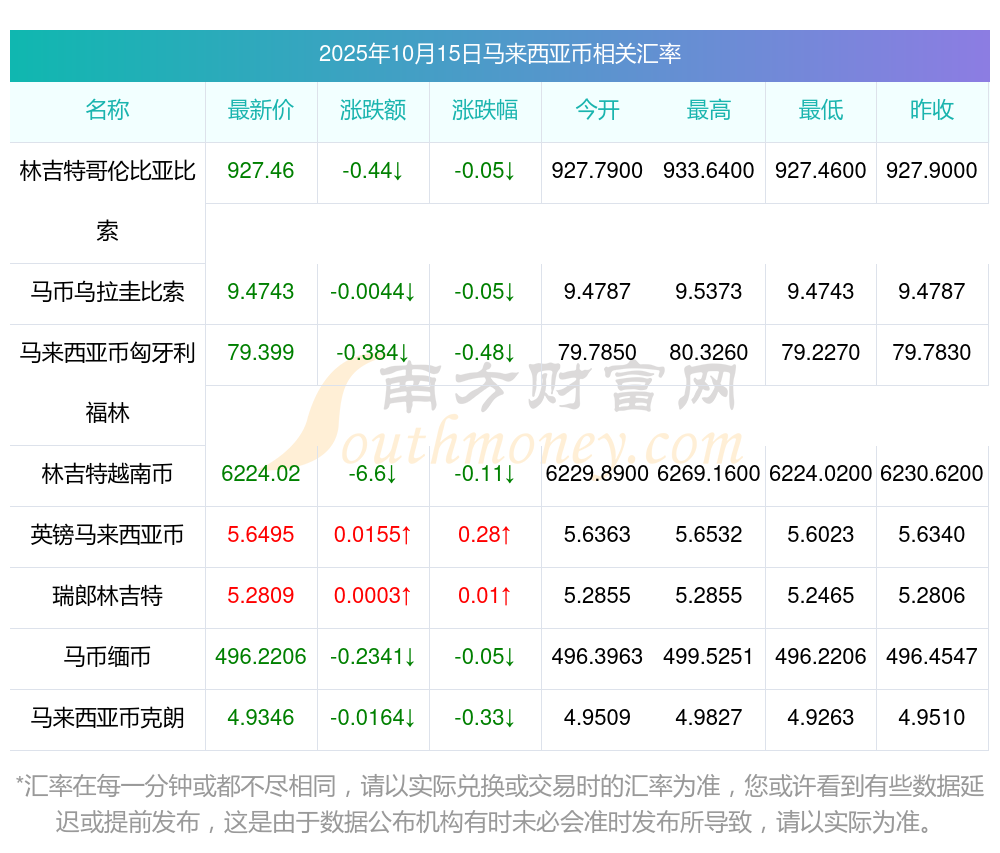Click the disclaimer note starting with *汇率在每一分钟

coord(500,804)
